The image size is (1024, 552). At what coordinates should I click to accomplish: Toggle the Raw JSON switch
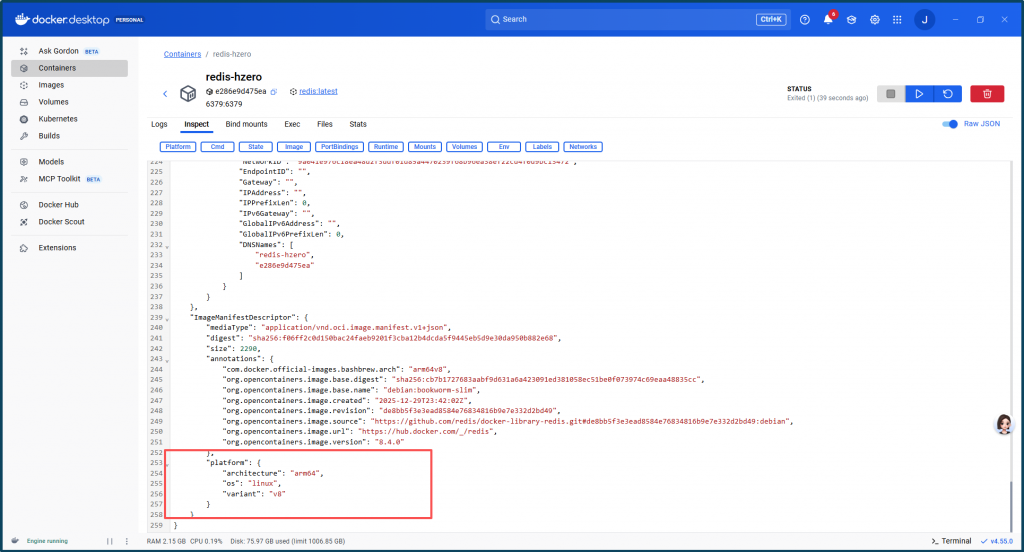pyautogui.click(x=950, y=124)
